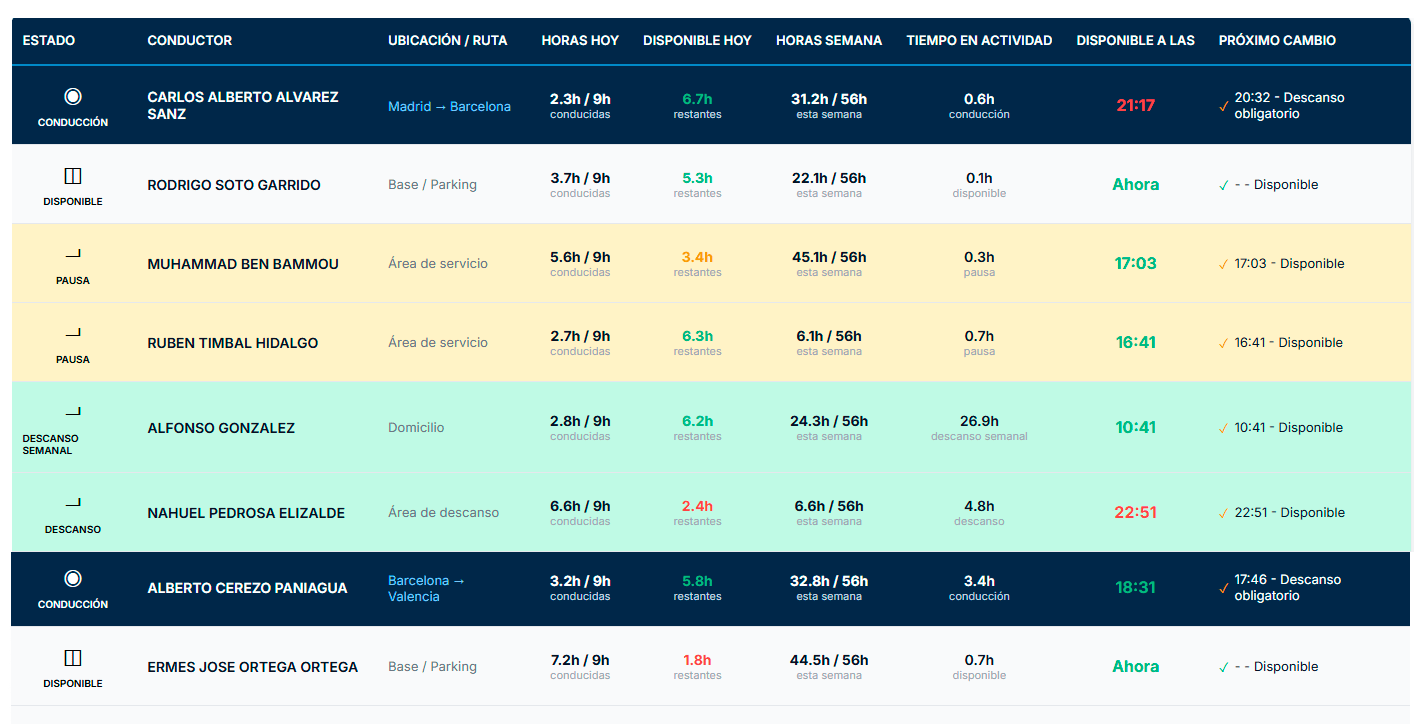
Task: Sort by the ESTADO column header
Action: [x=49, y=41]
